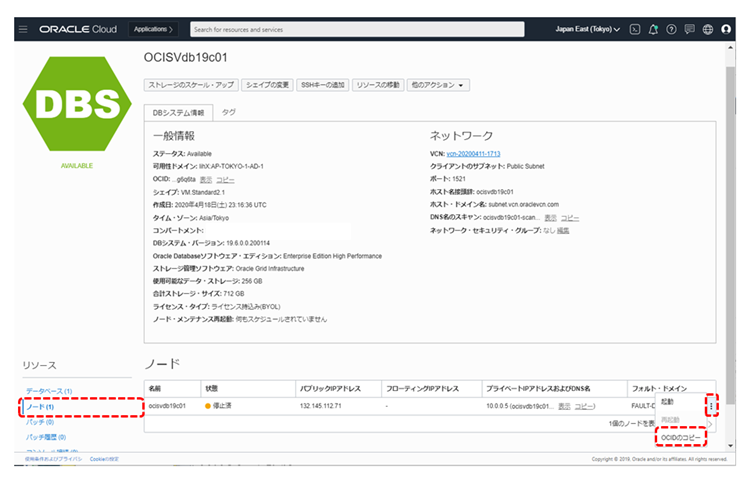Click the ストレージのスケール・アップ button
750x484 pixels.
(x=192, y=86)
